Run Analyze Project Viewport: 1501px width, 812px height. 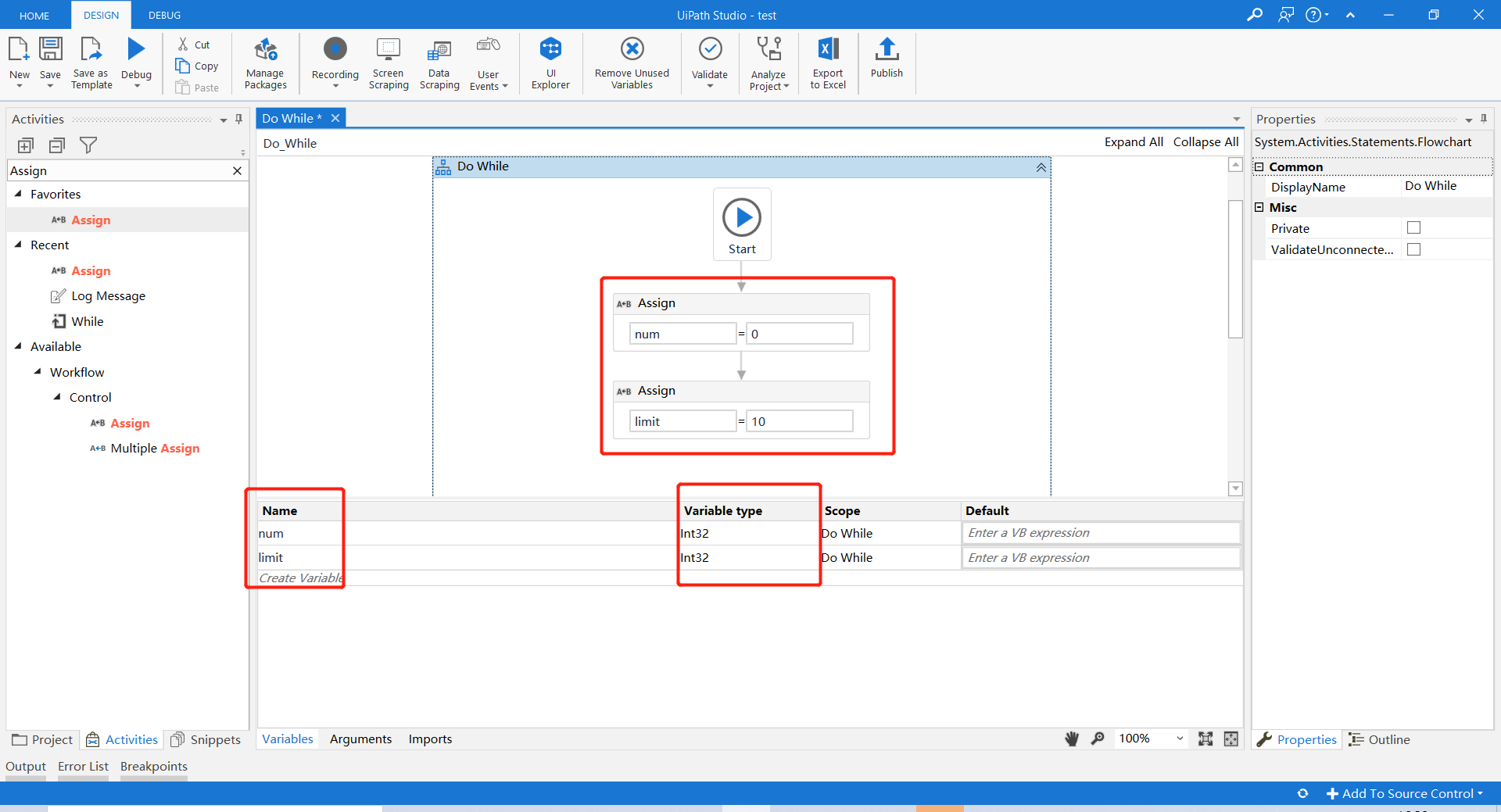[x=768, y=63]
